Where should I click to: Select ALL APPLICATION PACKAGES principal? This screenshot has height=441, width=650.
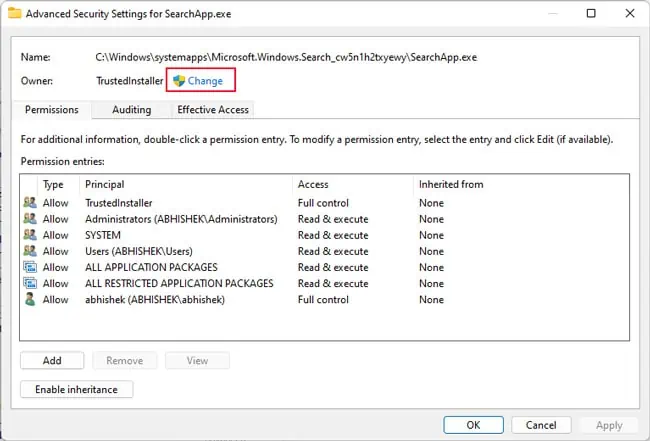pyautogui.click(x=151, y=267)
